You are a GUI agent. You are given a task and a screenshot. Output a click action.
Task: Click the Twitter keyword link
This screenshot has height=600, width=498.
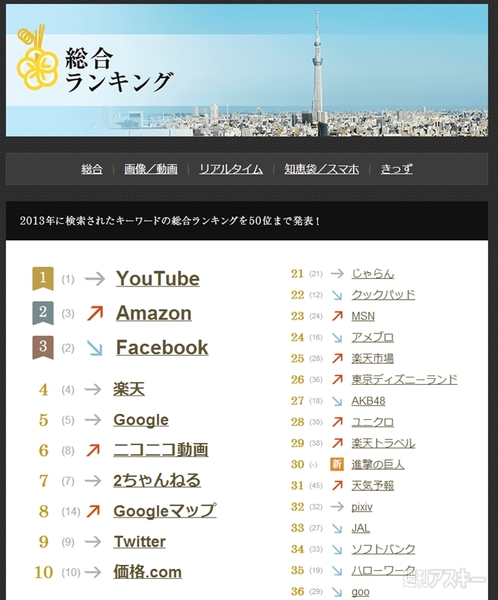139,541
